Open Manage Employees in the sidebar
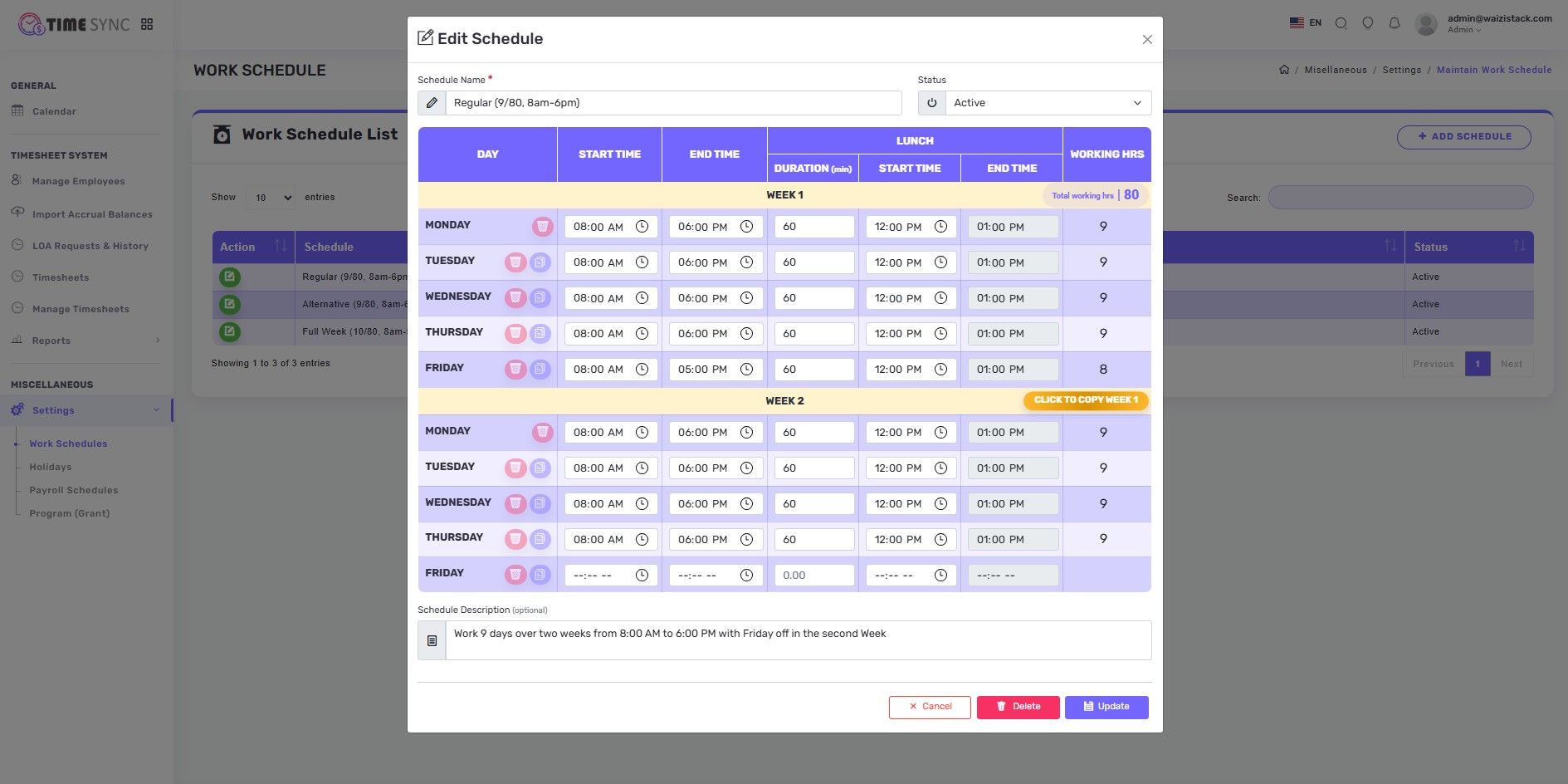The height and width of the screenshot is (784, 1568). coord(78,181)
